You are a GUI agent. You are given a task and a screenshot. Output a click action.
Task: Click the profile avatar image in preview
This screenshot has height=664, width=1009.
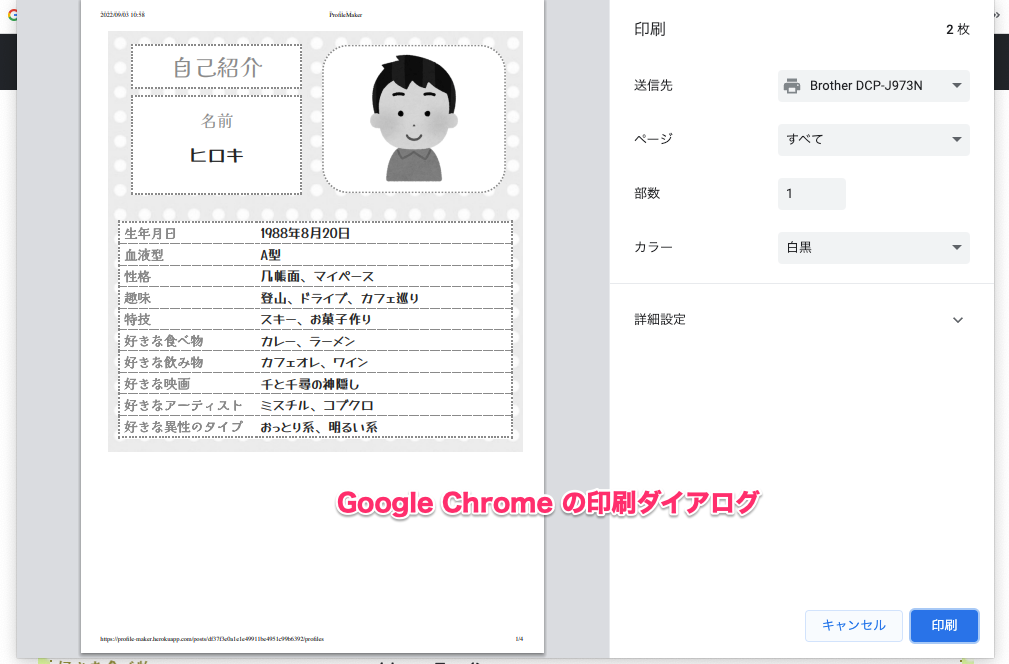pyautogui.click(x=414, y=119)
